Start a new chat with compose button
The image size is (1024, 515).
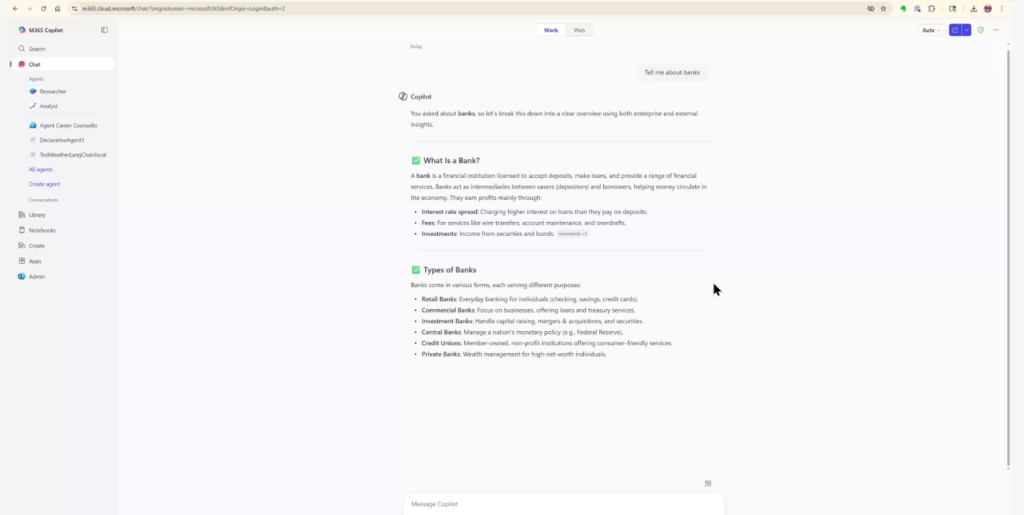coord(955,30)
